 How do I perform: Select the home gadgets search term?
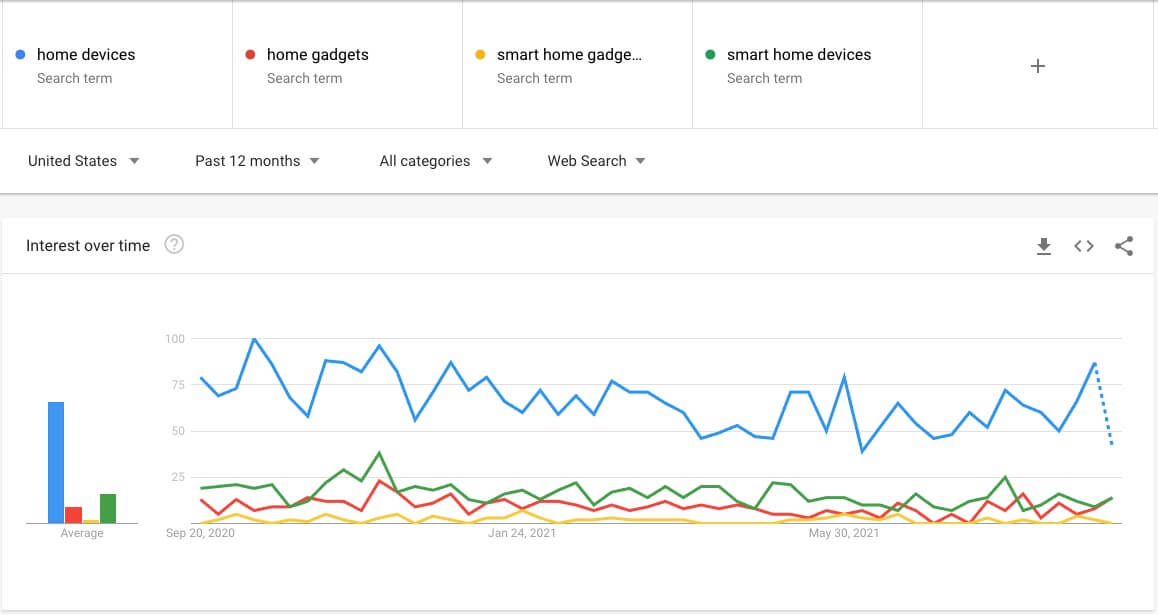(x=317, y=55)
